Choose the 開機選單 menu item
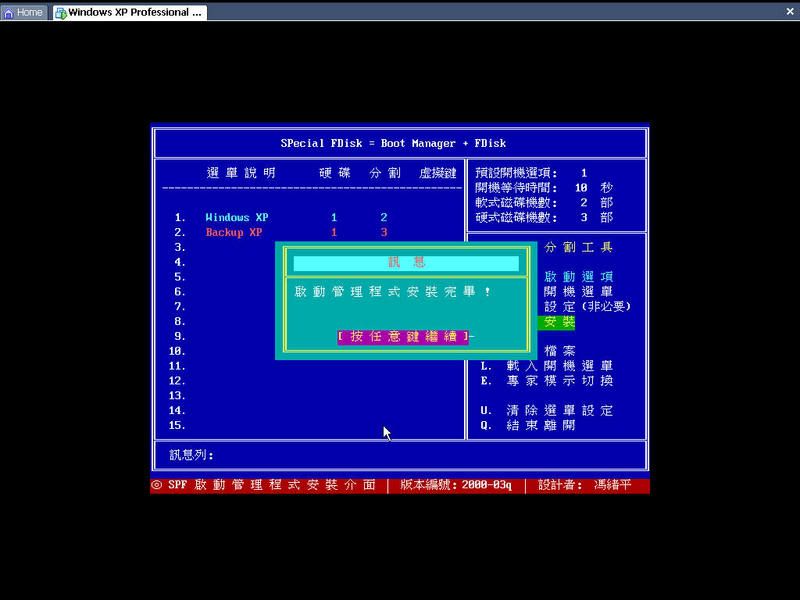This screenshot has width=800, height=600. [x=578, y=292]
